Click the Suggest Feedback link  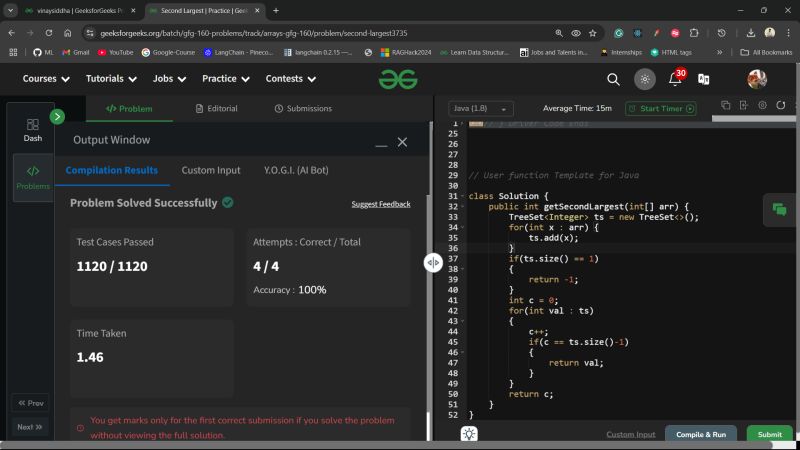click(380, 204)
